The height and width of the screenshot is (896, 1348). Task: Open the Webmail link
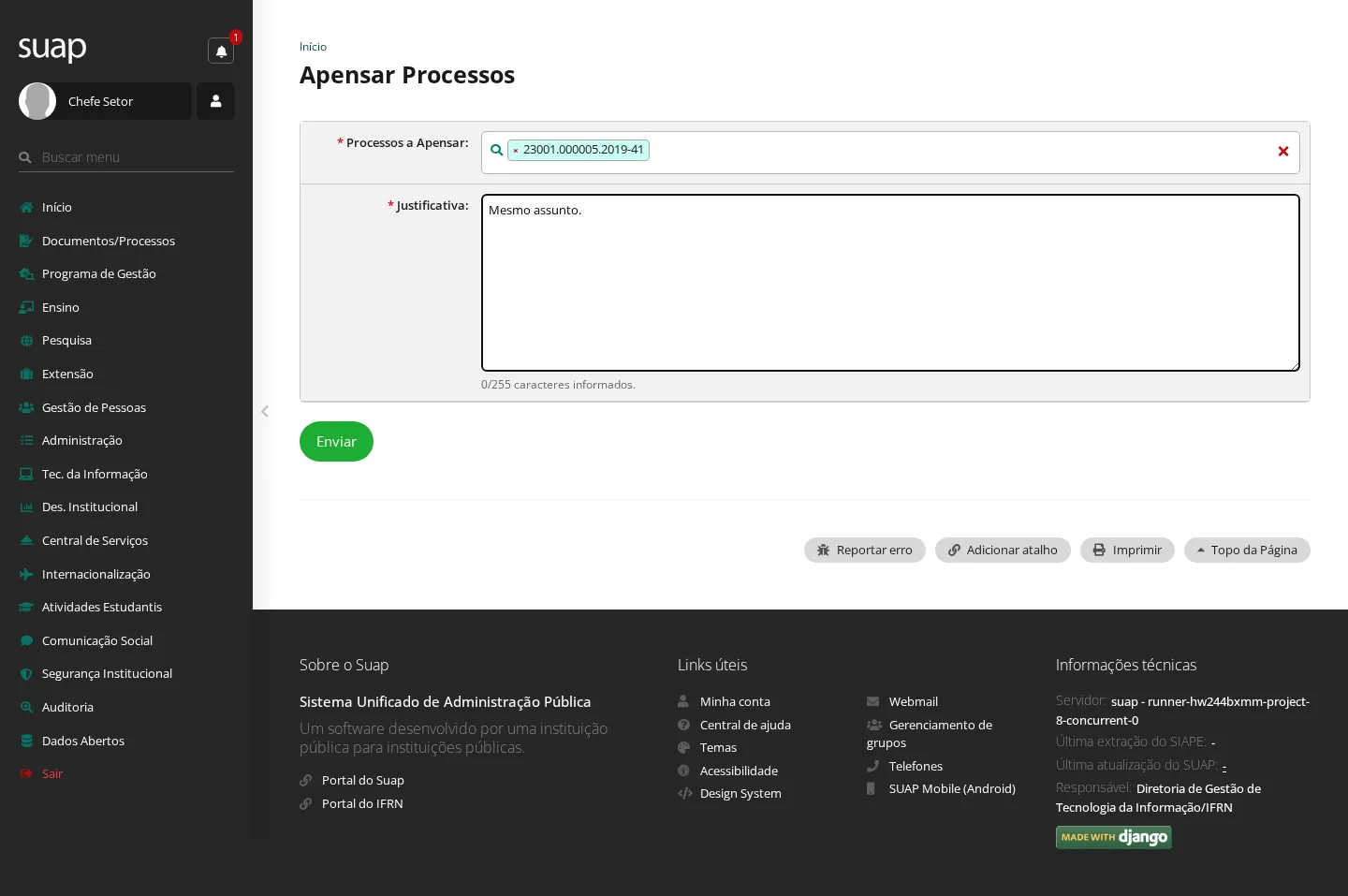click(914, 701)
